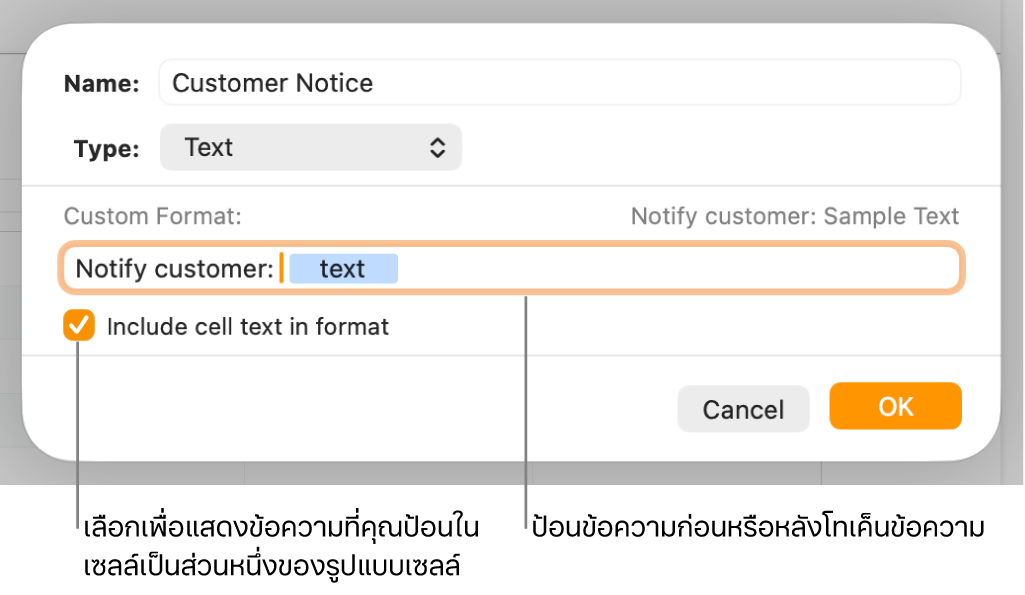The image size is (1025, 595).
Task: Click the Notify customer: Sample Text preview
Action: [x=795, y=216]
